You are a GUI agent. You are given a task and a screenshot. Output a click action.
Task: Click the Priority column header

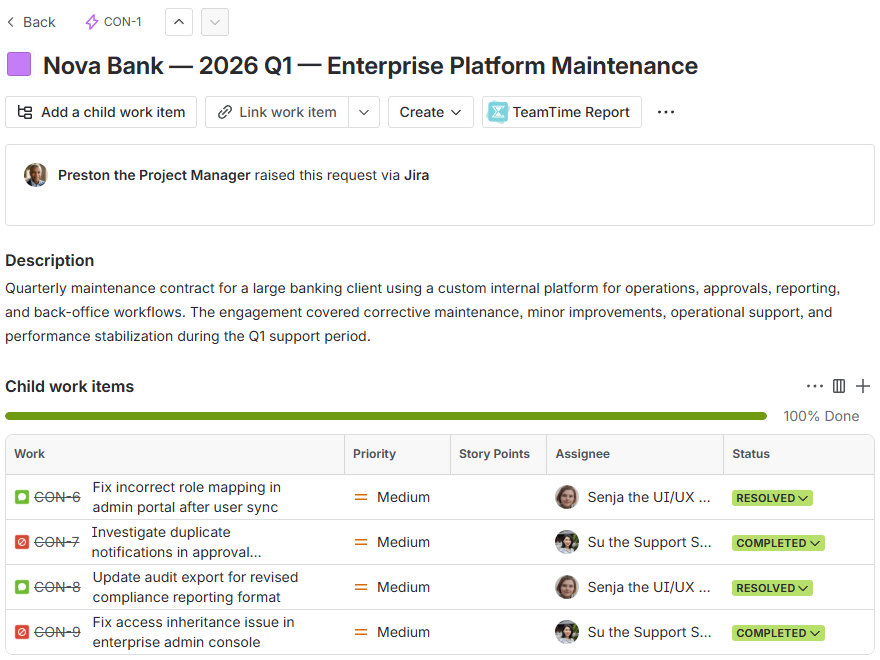[x=375, y=454]
